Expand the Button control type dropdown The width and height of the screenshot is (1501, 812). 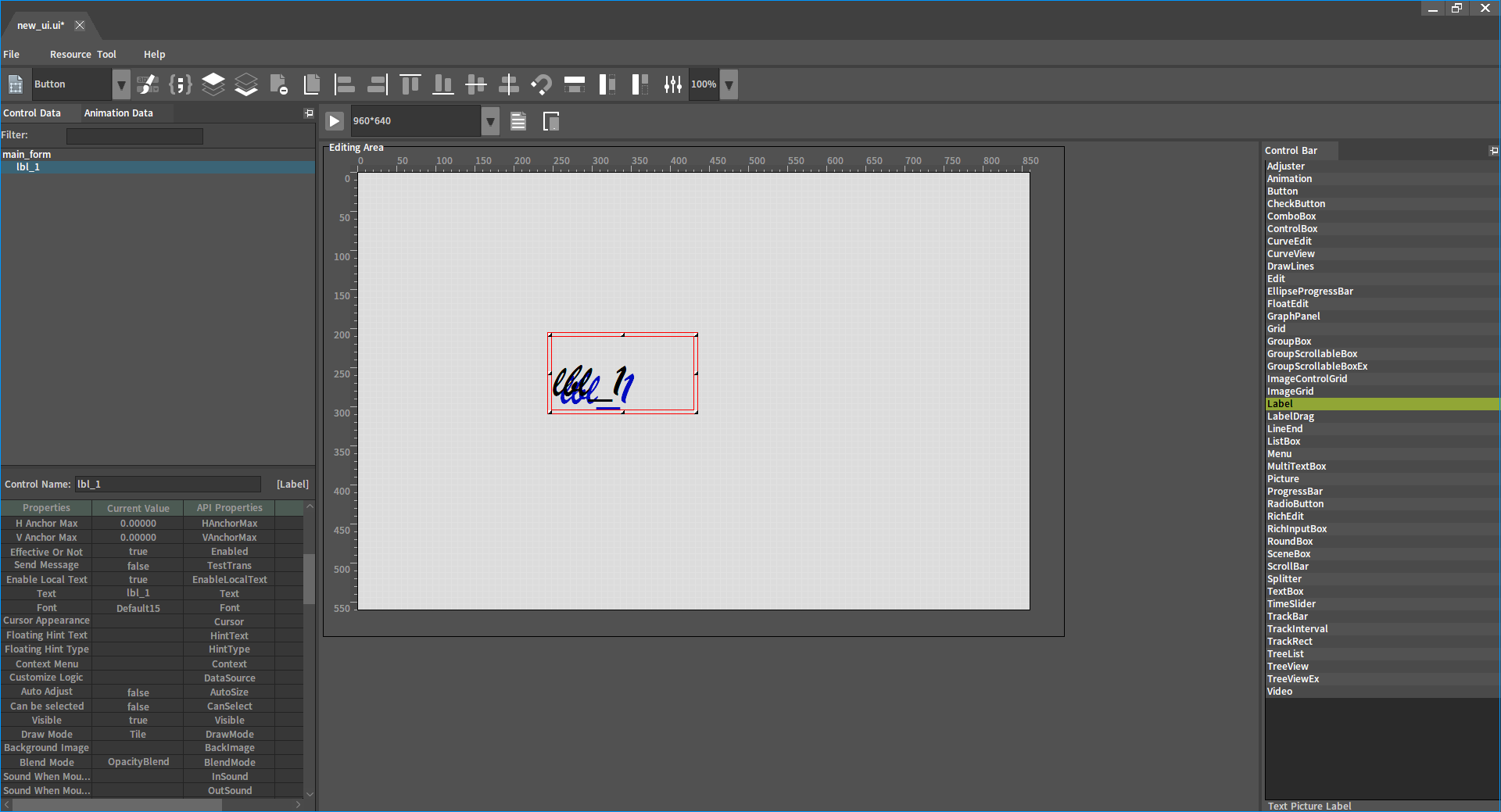(x=121, y=84)
